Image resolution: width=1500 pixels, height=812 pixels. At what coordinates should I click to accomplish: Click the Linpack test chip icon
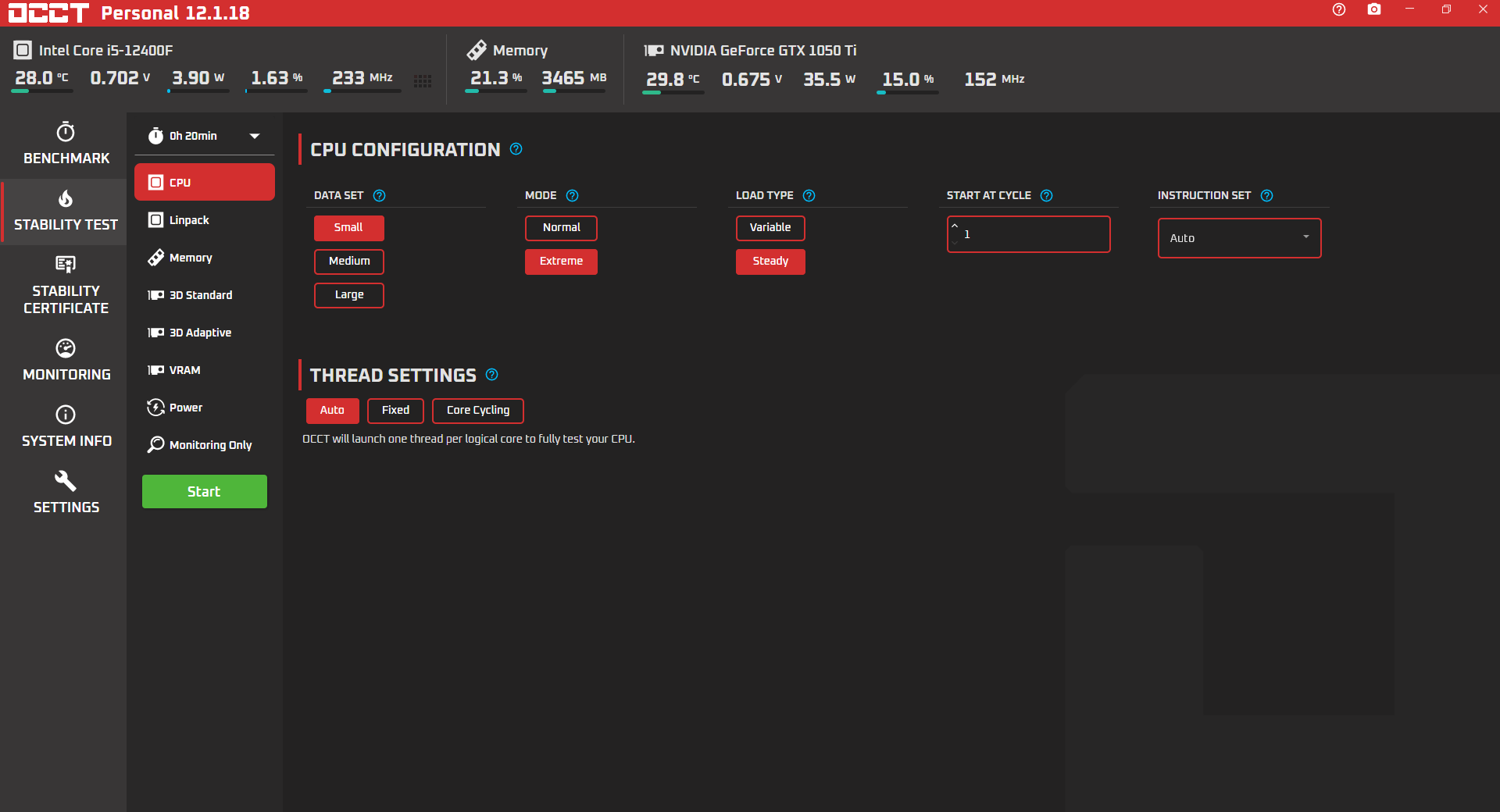(156, 220)
